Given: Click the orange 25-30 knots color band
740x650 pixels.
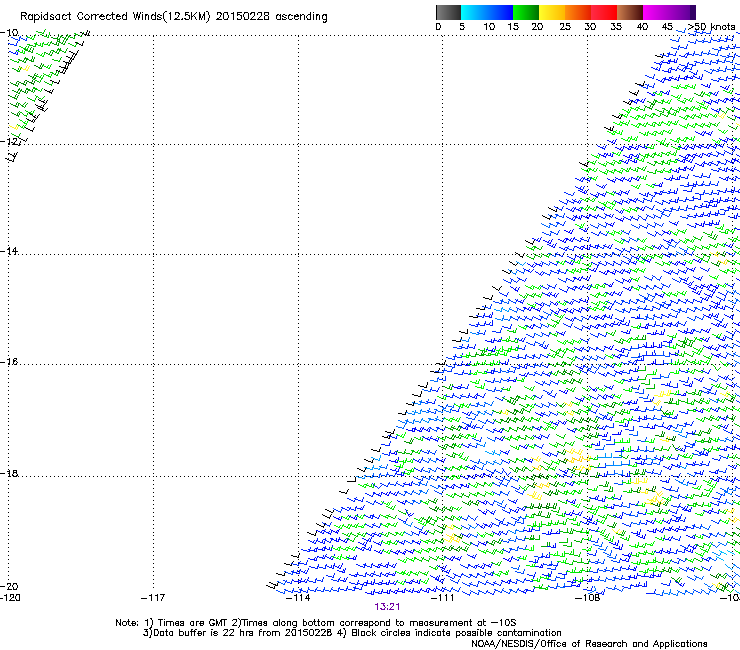Looking at the screenshot, I should click(x=578, y=12).
